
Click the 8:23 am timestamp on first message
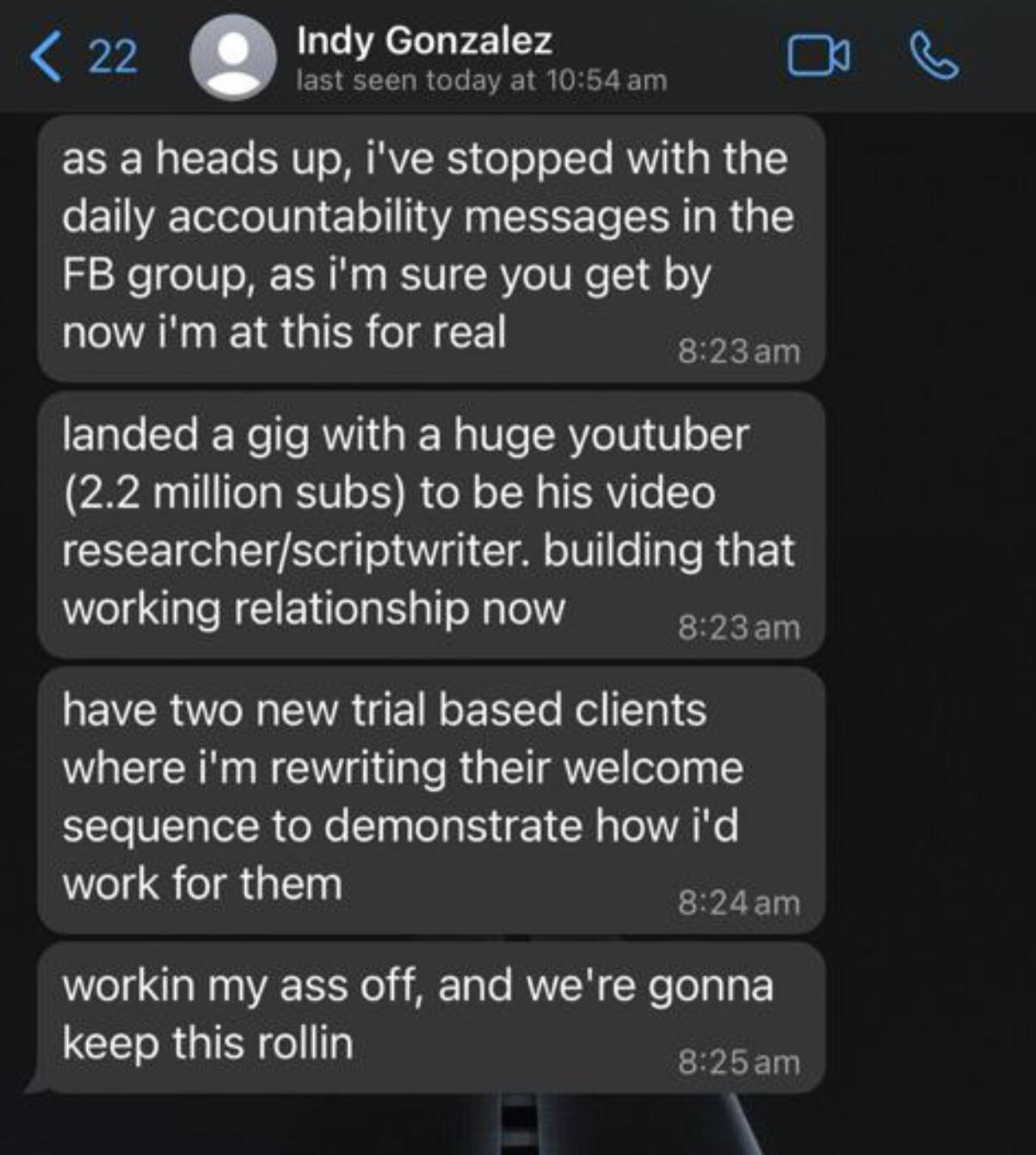[x=738, y=351]
